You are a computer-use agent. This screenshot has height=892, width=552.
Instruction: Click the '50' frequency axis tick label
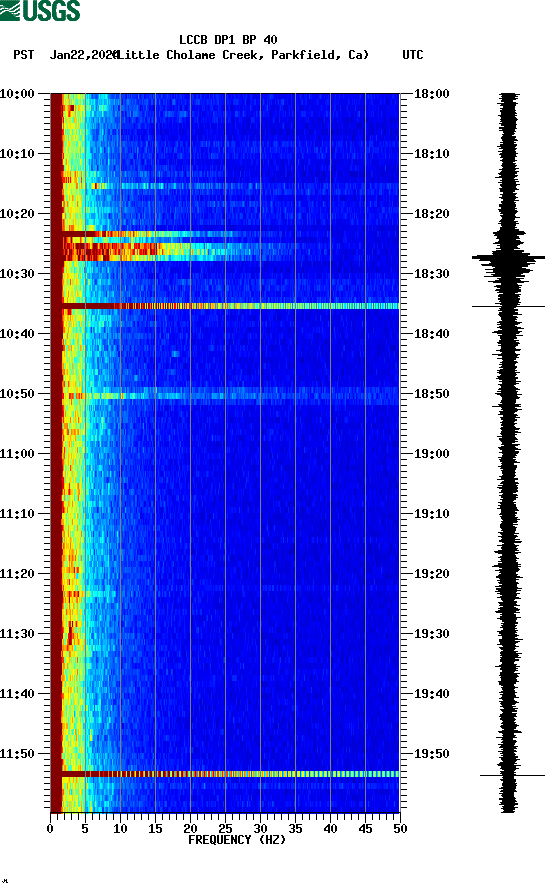coord(400,829)
